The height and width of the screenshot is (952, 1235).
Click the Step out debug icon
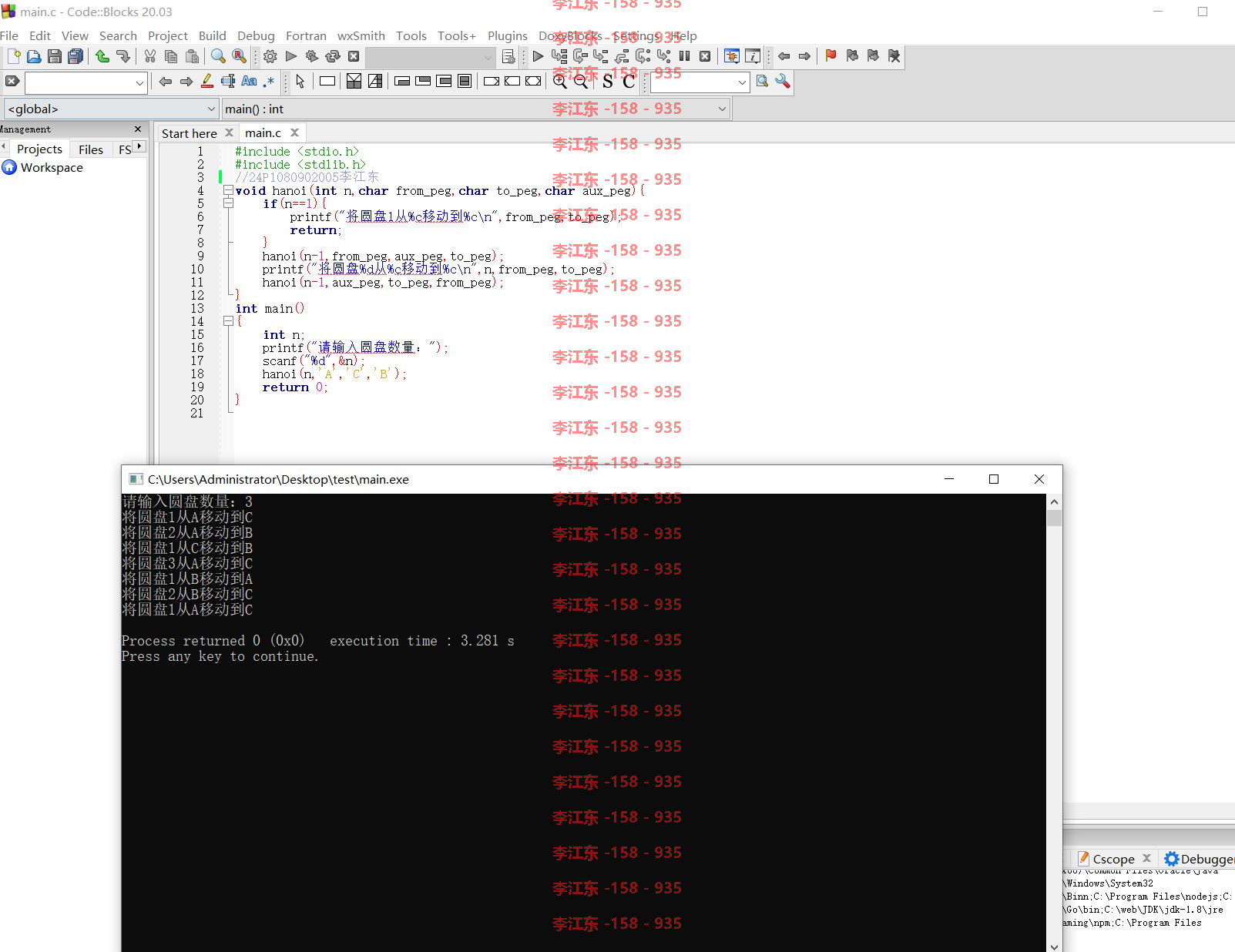pyautogui.click(x=622, y=56)
